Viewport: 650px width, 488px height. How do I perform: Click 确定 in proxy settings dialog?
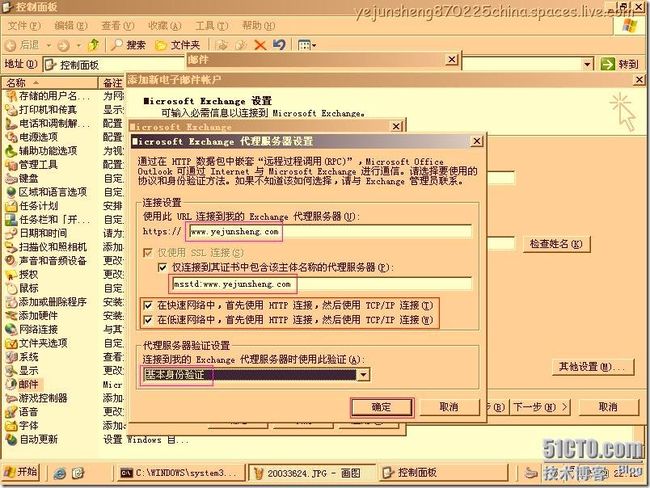(x=382, y=407)
